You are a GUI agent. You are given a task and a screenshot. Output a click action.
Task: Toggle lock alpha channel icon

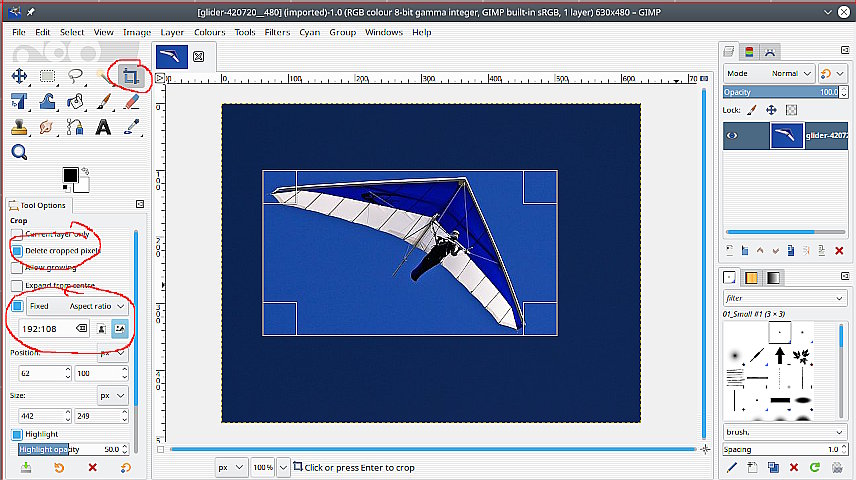791,110
